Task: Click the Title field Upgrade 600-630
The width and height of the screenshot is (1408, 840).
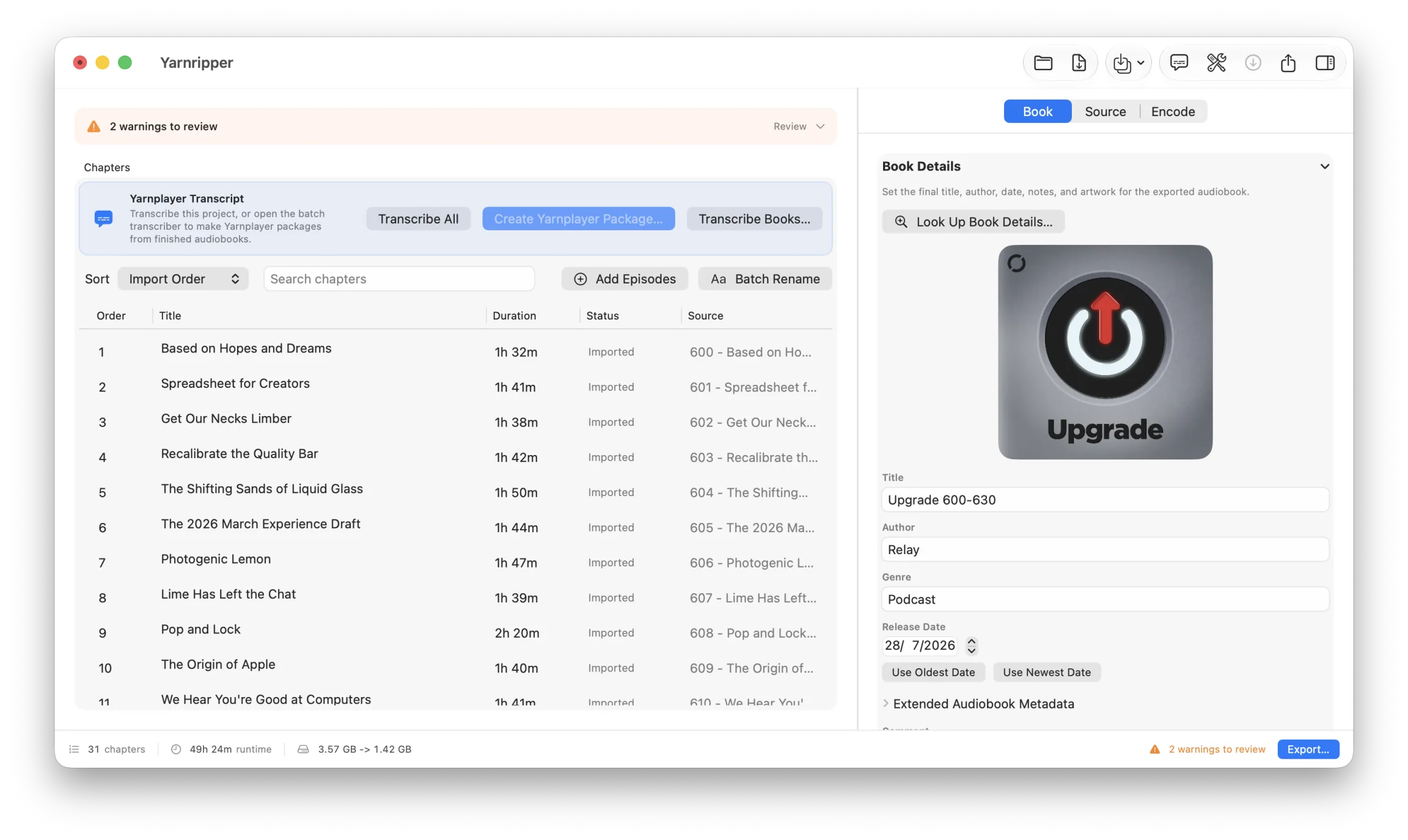Action: pyautogui.click(x=1105, y=500)
